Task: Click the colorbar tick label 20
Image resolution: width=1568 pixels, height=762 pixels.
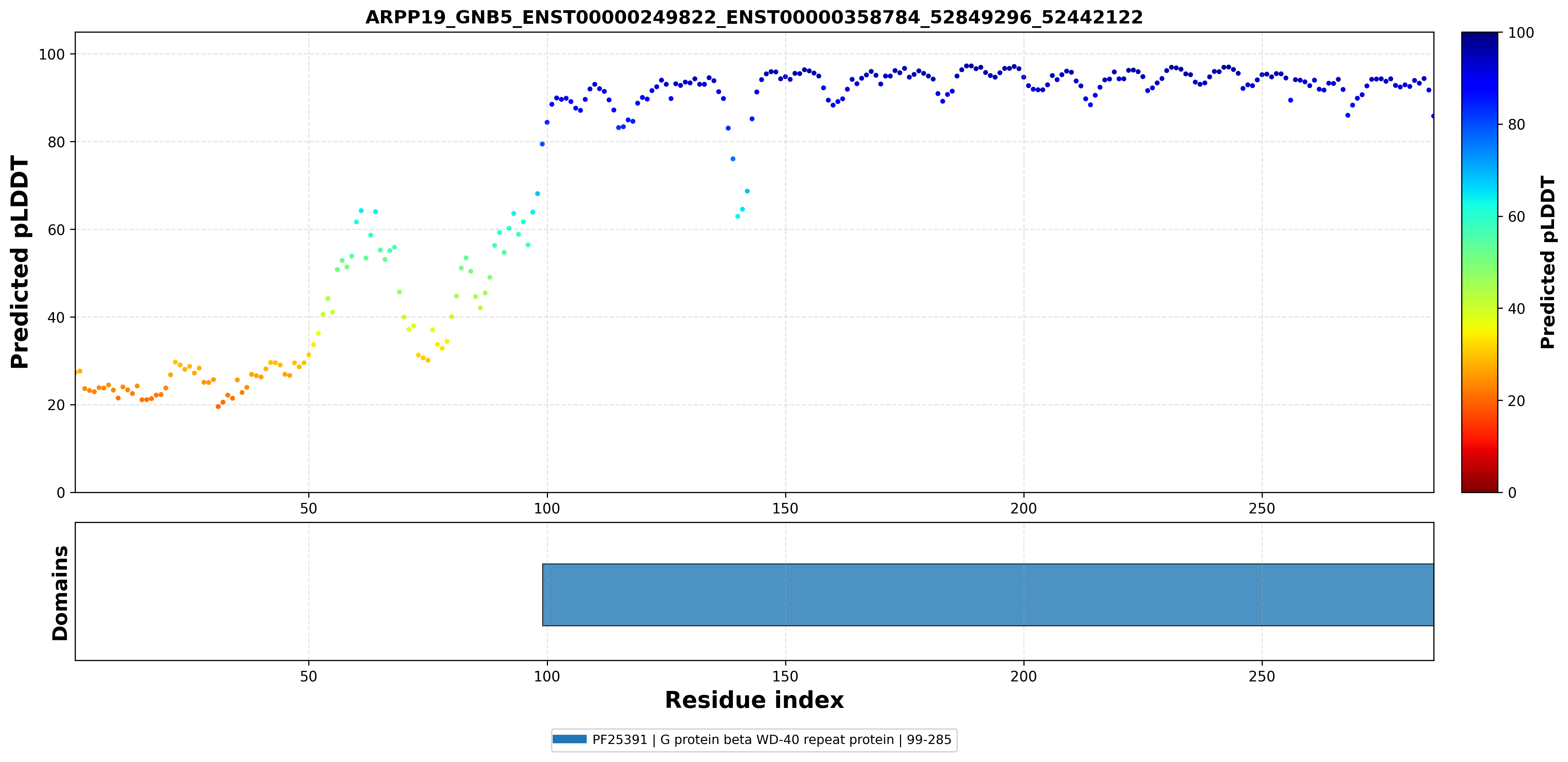Action: tap(1516, 401)
